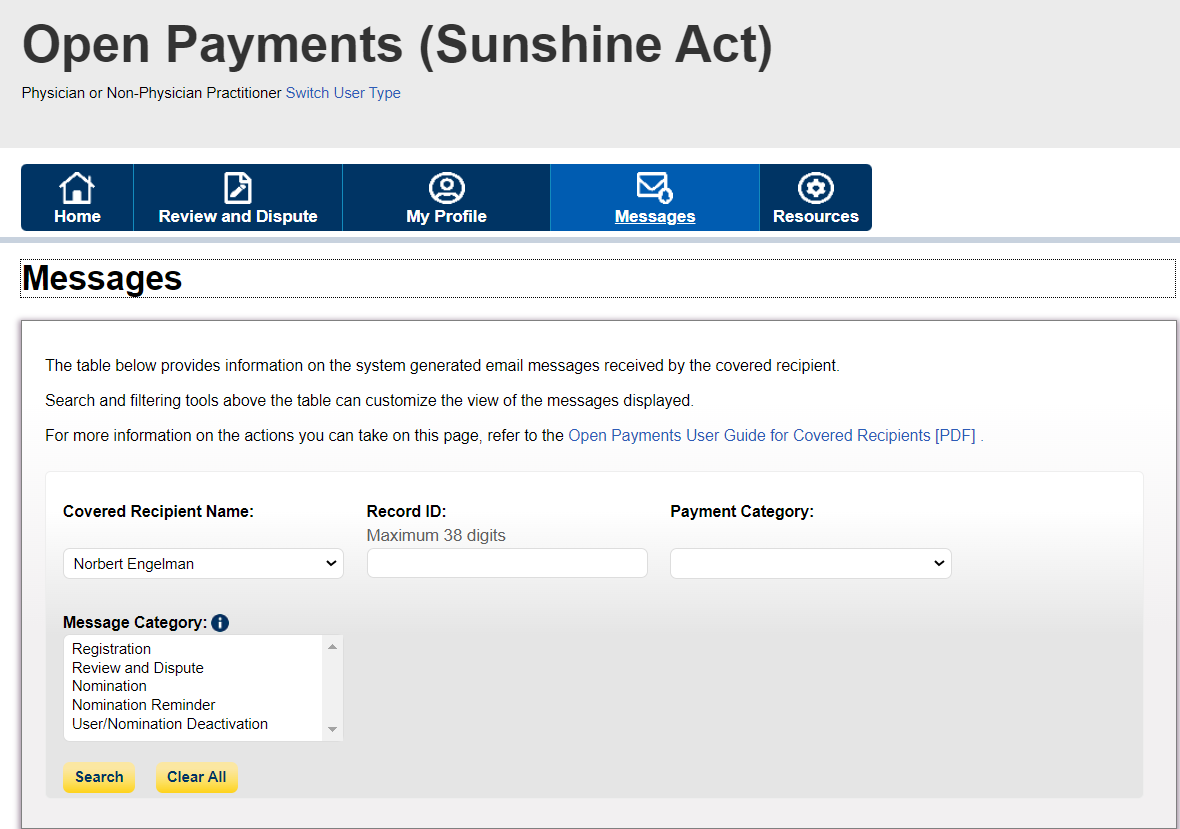Image resolution: width=1180 pixels, height=829 pixels.
Task: Expand the Payment Category dropdown
Action: pyautogui.click(x=810, y=564)
